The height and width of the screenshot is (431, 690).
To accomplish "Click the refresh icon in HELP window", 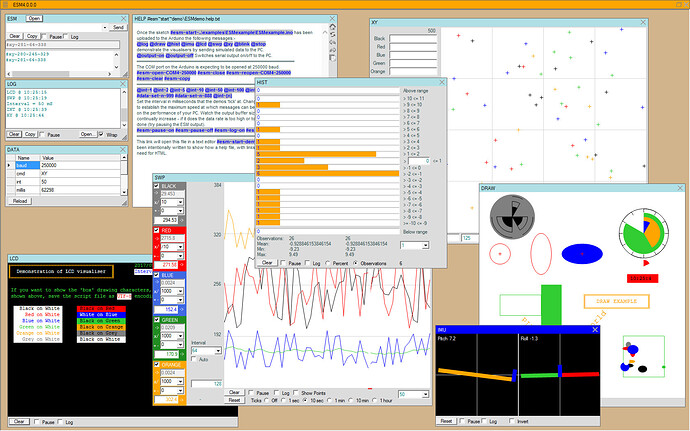I will [333, 35].
